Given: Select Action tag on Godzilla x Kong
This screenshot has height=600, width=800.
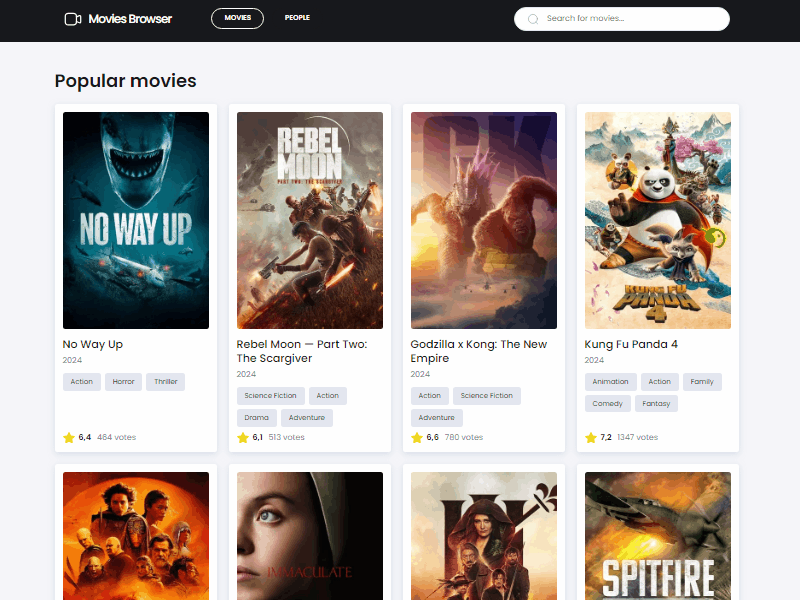Looking at the screenshot, I should [x=430, y=396].
